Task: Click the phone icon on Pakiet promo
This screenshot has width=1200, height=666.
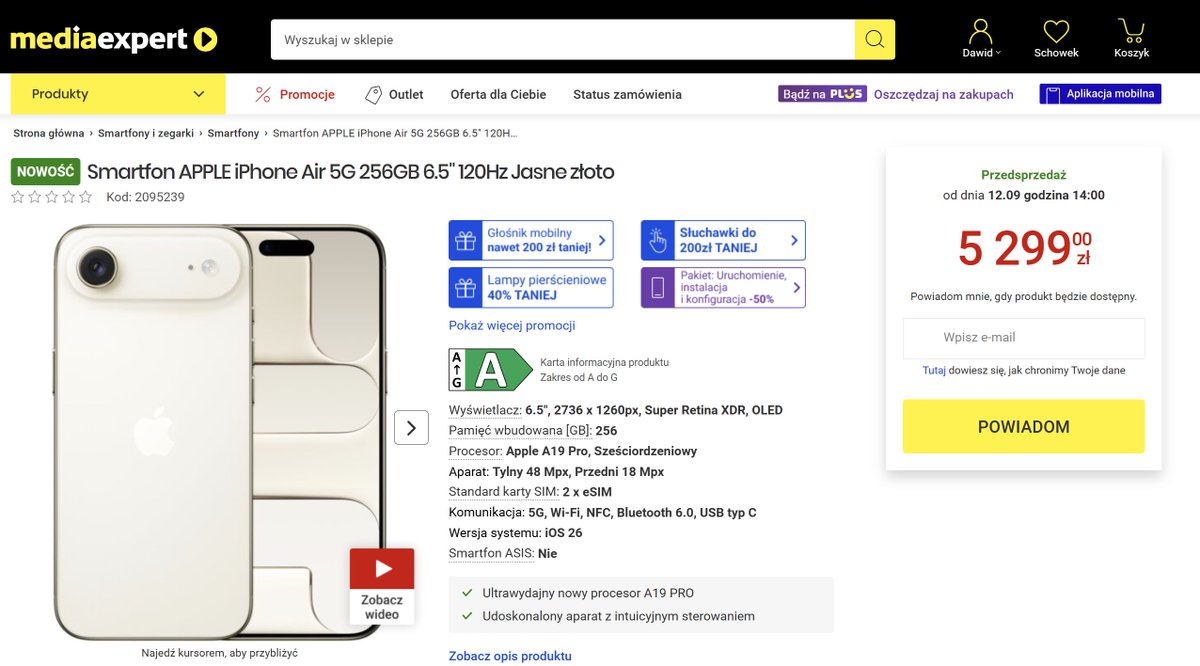Action: 657,288
